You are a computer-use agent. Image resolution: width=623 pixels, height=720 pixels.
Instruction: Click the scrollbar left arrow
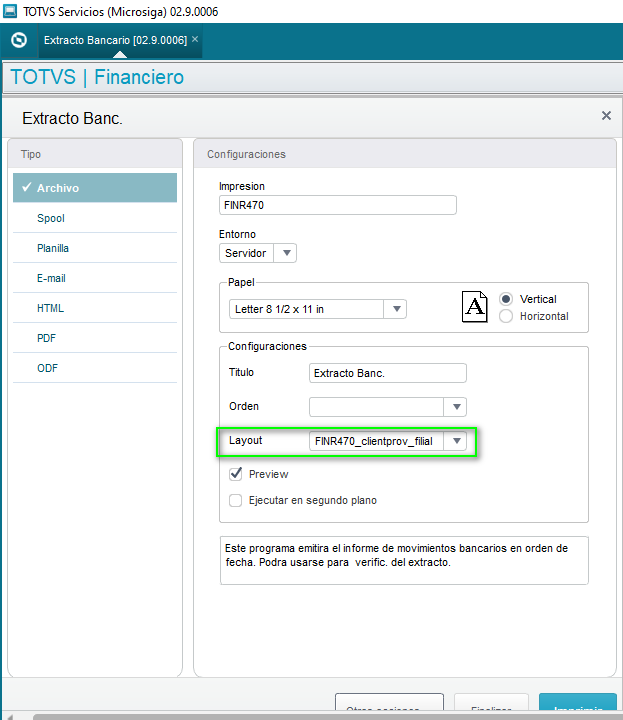click(8, 716)
